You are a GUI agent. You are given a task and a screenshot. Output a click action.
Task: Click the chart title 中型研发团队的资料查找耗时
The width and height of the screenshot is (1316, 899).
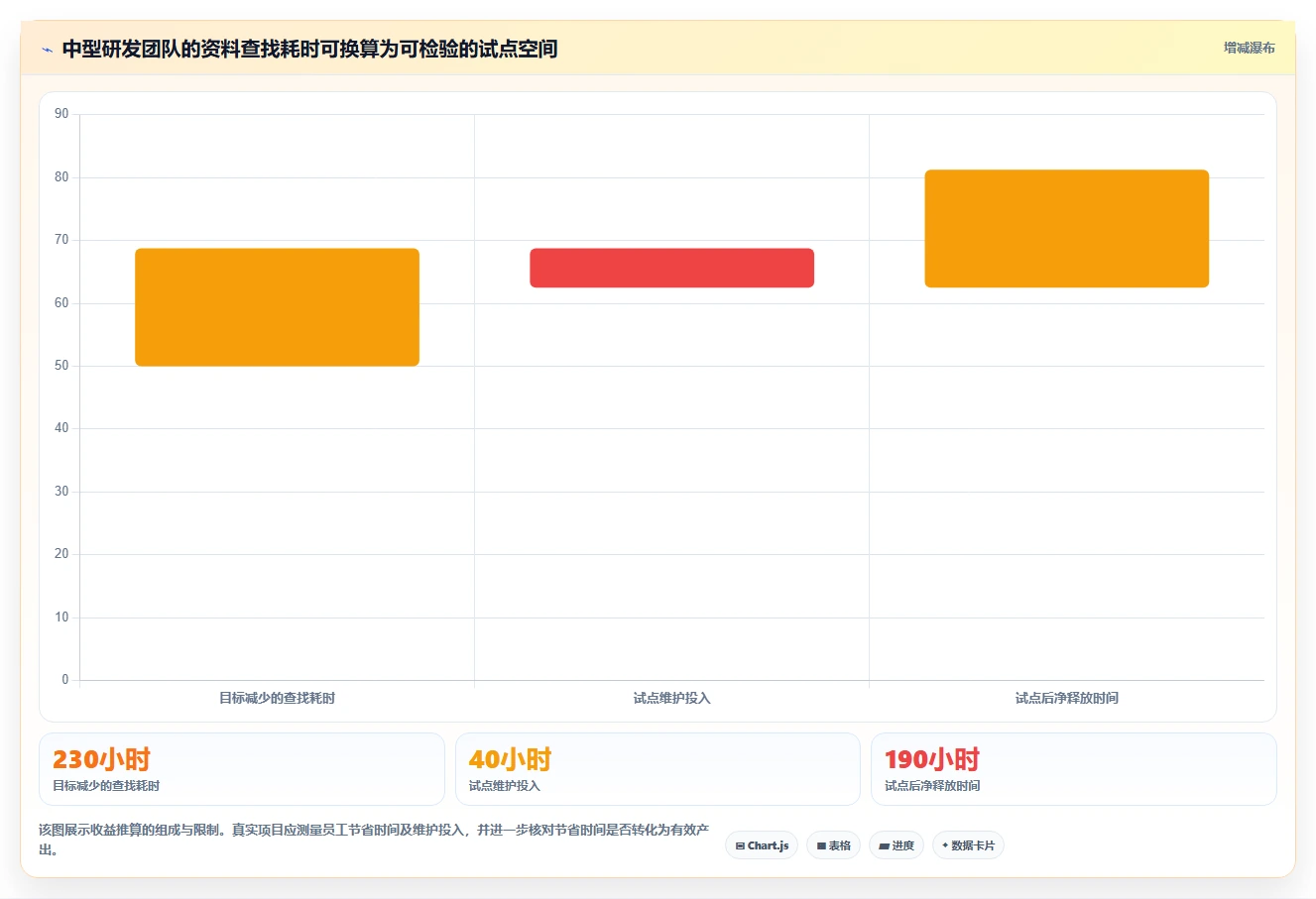click(309, 49)
